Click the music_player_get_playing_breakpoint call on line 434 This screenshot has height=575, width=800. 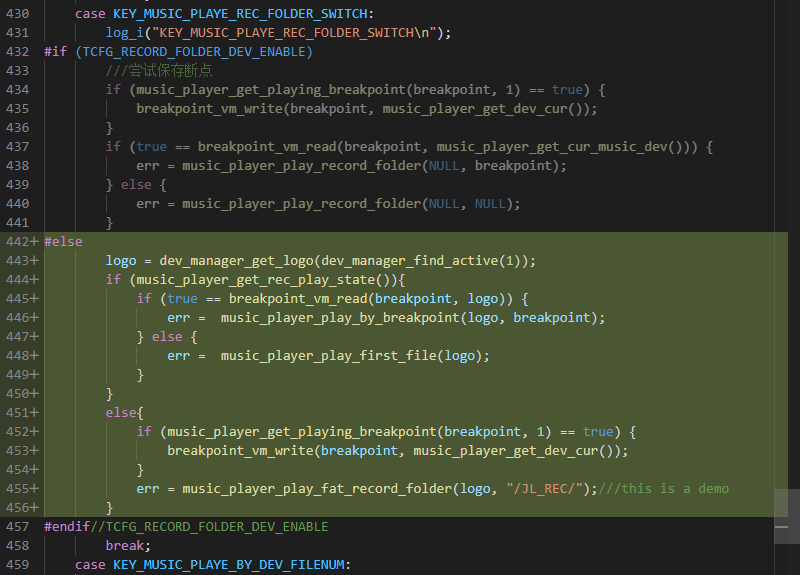point(270,90)
